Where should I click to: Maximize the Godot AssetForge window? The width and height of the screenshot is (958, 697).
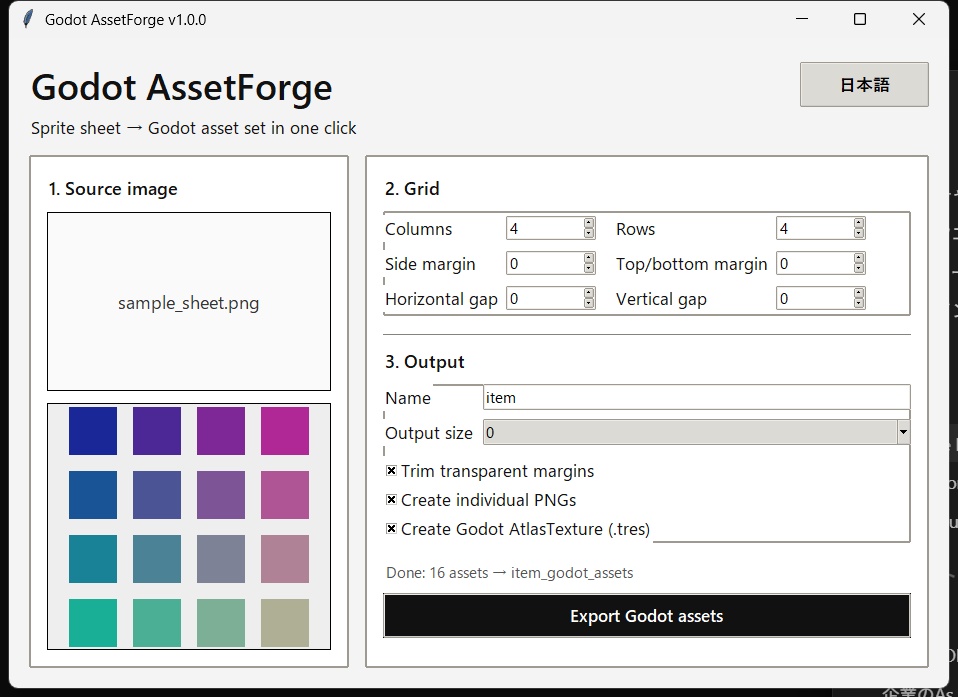[860, 19]
